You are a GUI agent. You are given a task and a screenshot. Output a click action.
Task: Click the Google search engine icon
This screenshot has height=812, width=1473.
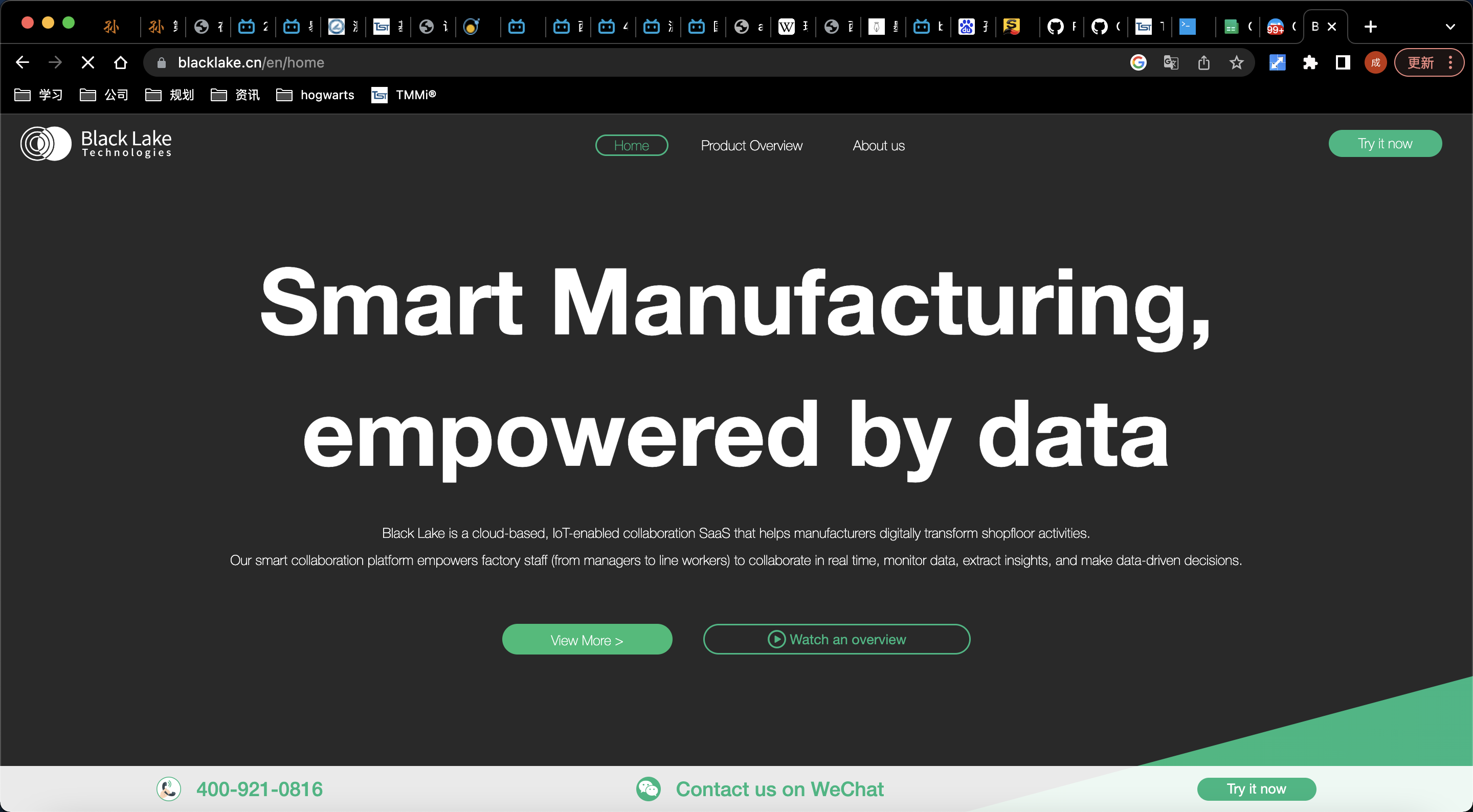(1139, 62)
